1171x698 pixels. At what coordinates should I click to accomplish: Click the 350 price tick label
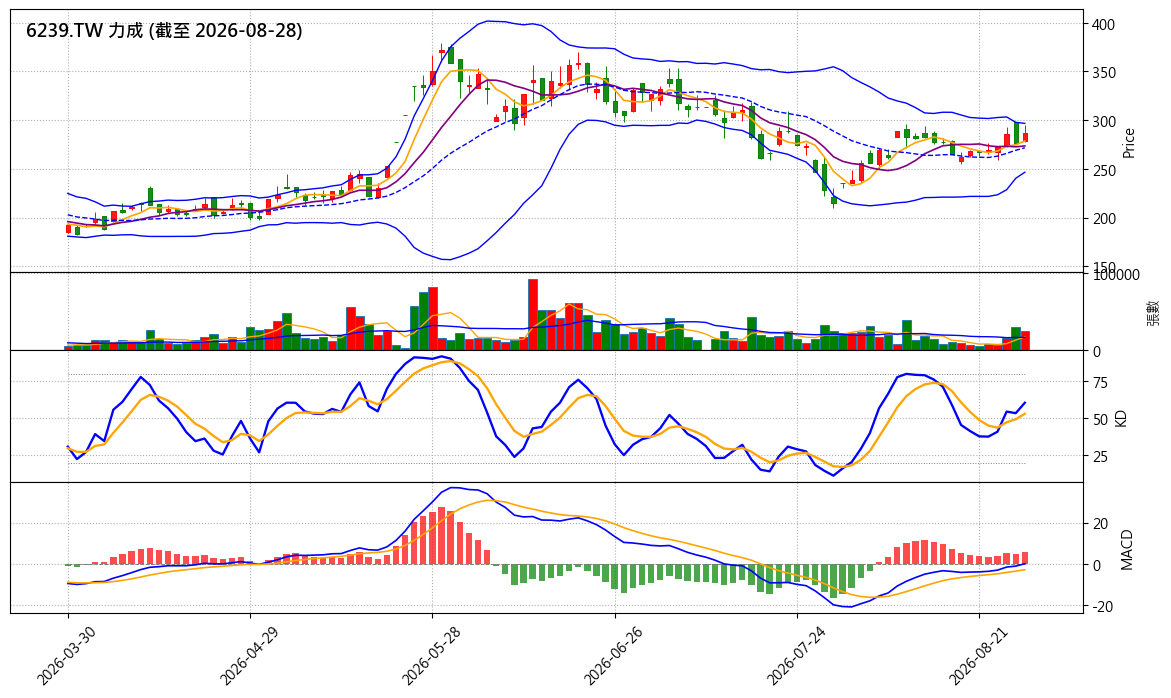point(1104,73)
